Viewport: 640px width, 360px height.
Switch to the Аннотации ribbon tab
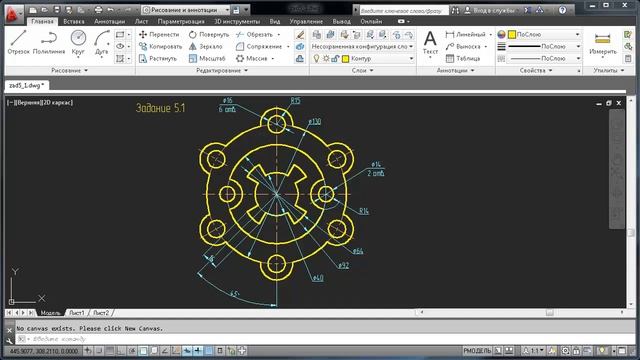pyautogui.click(x=109, y=21)
